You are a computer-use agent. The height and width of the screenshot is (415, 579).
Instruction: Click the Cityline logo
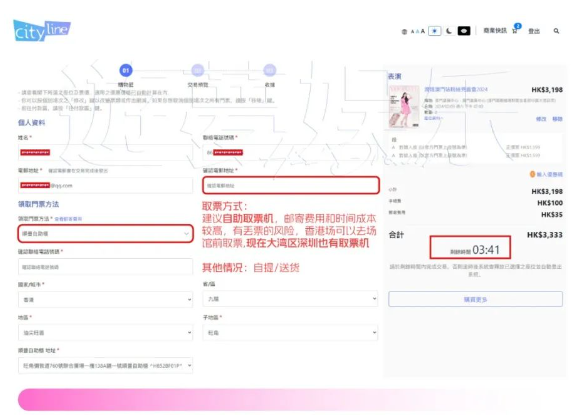click(42, 30)
